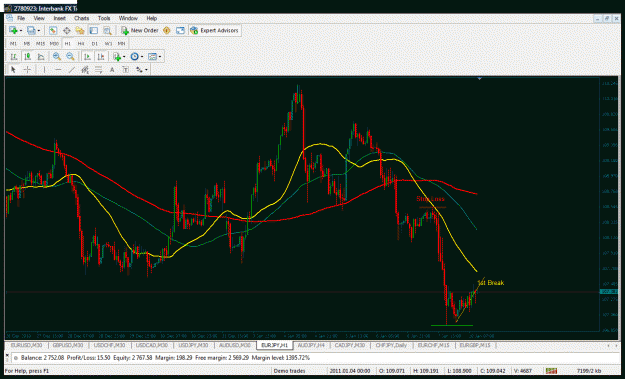Set timeframe to M1
The image size is (625, 379).
pos(14,43)
